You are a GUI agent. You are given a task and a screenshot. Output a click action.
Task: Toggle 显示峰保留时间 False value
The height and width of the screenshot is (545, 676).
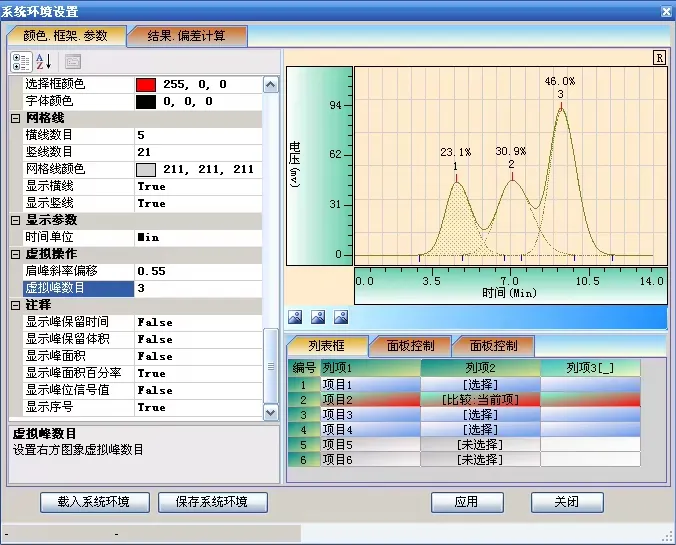coord(198,323)
